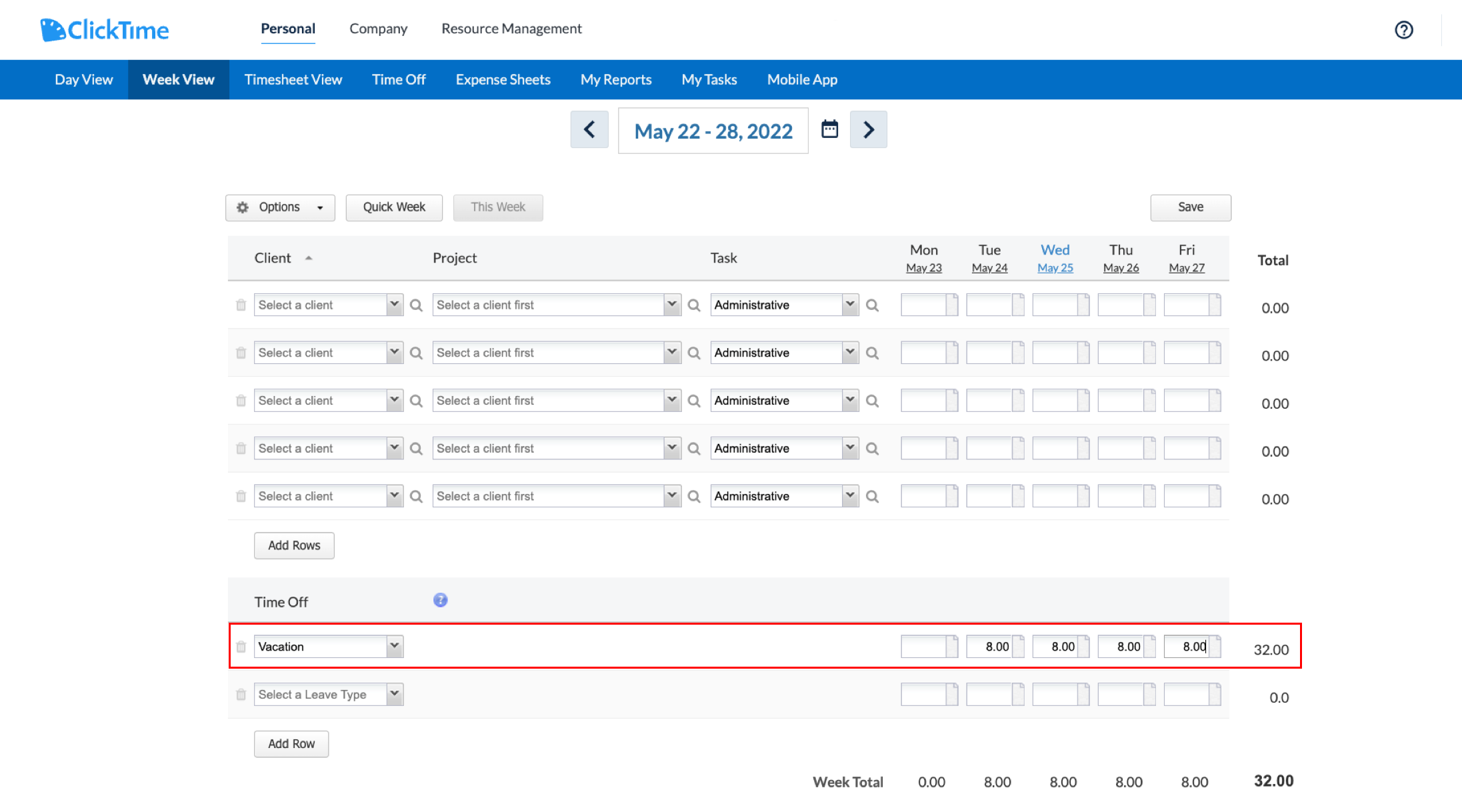Open the calendar date picker icon

point(829,129)
